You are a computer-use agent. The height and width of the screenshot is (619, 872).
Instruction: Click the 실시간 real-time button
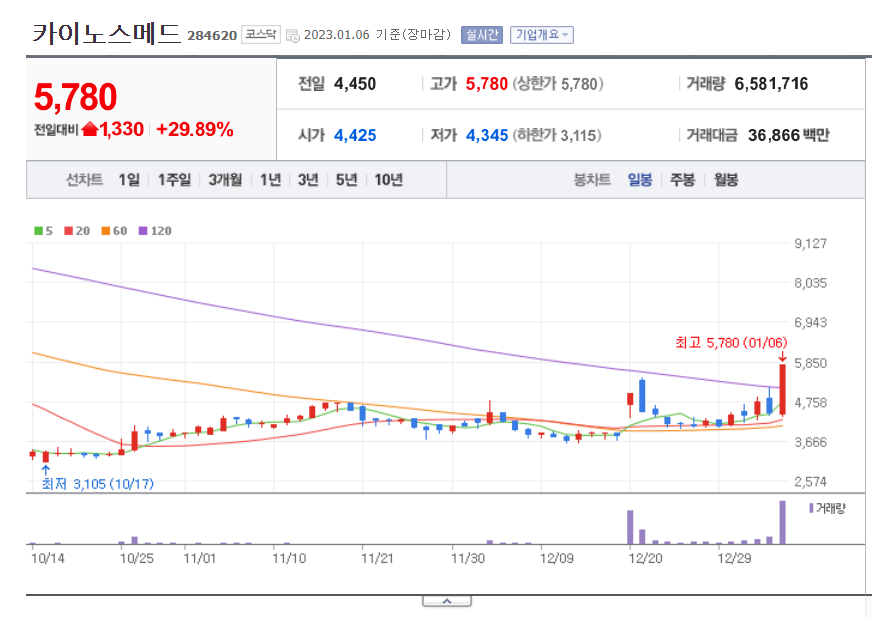coord(482,35)
